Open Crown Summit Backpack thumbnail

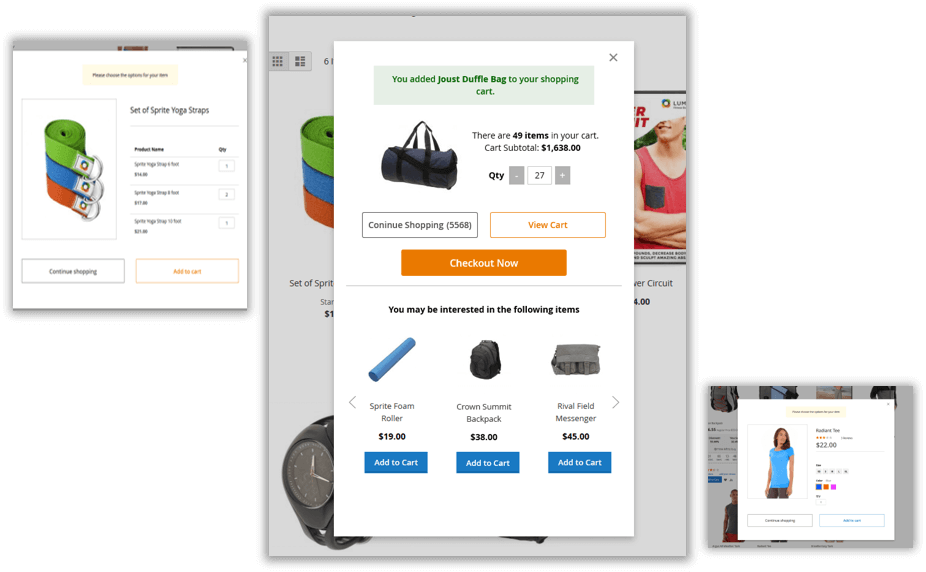485,359
